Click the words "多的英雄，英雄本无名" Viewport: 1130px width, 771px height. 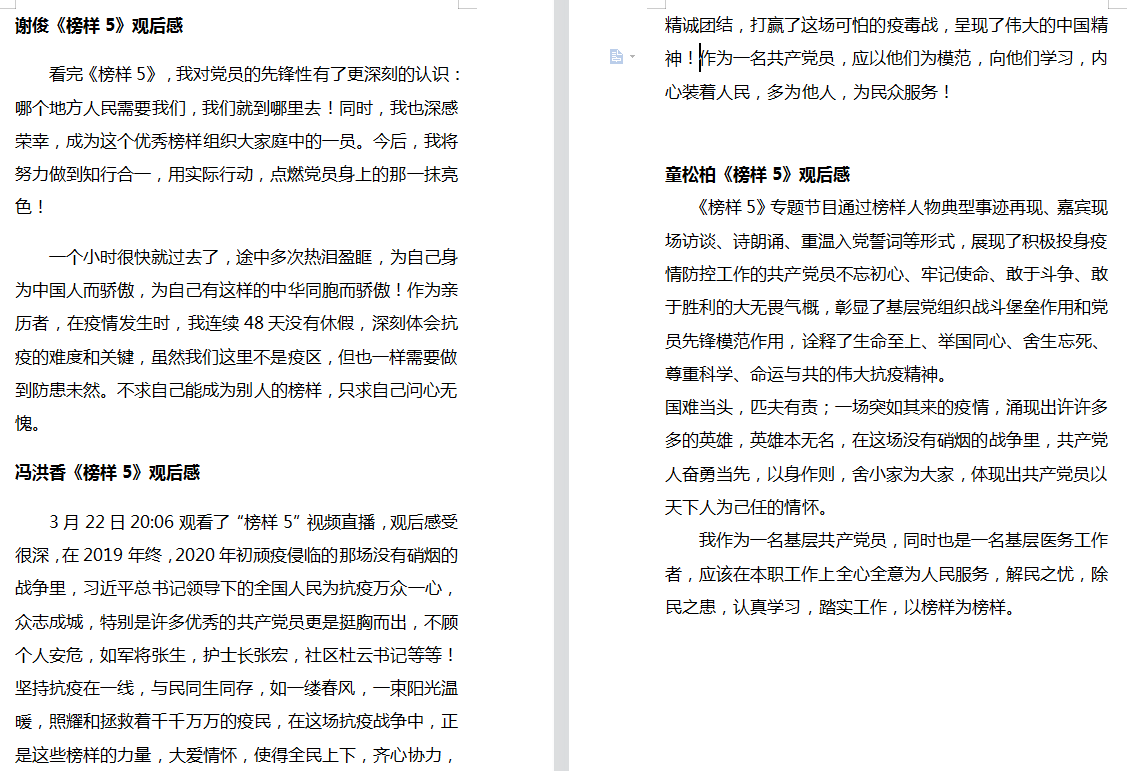pos(749,440)
